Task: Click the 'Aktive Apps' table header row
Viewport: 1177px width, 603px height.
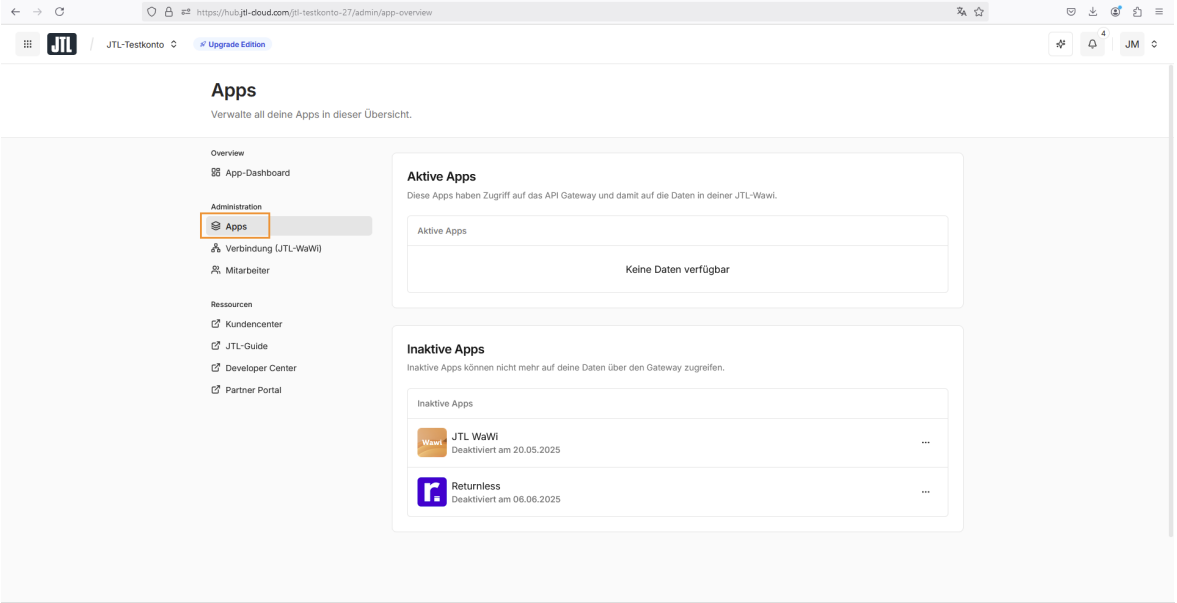Action: pos(677,231)
